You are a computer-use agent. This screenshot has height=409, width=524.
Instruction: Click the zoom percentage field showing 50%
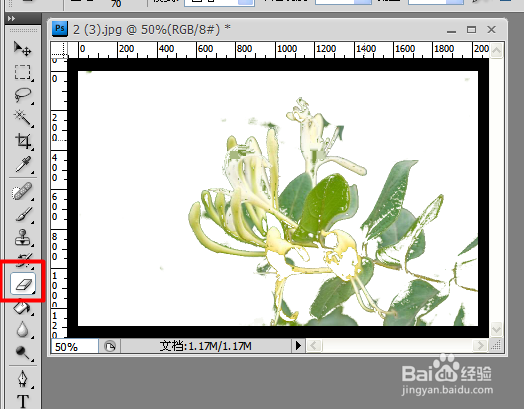click(75, 347)
